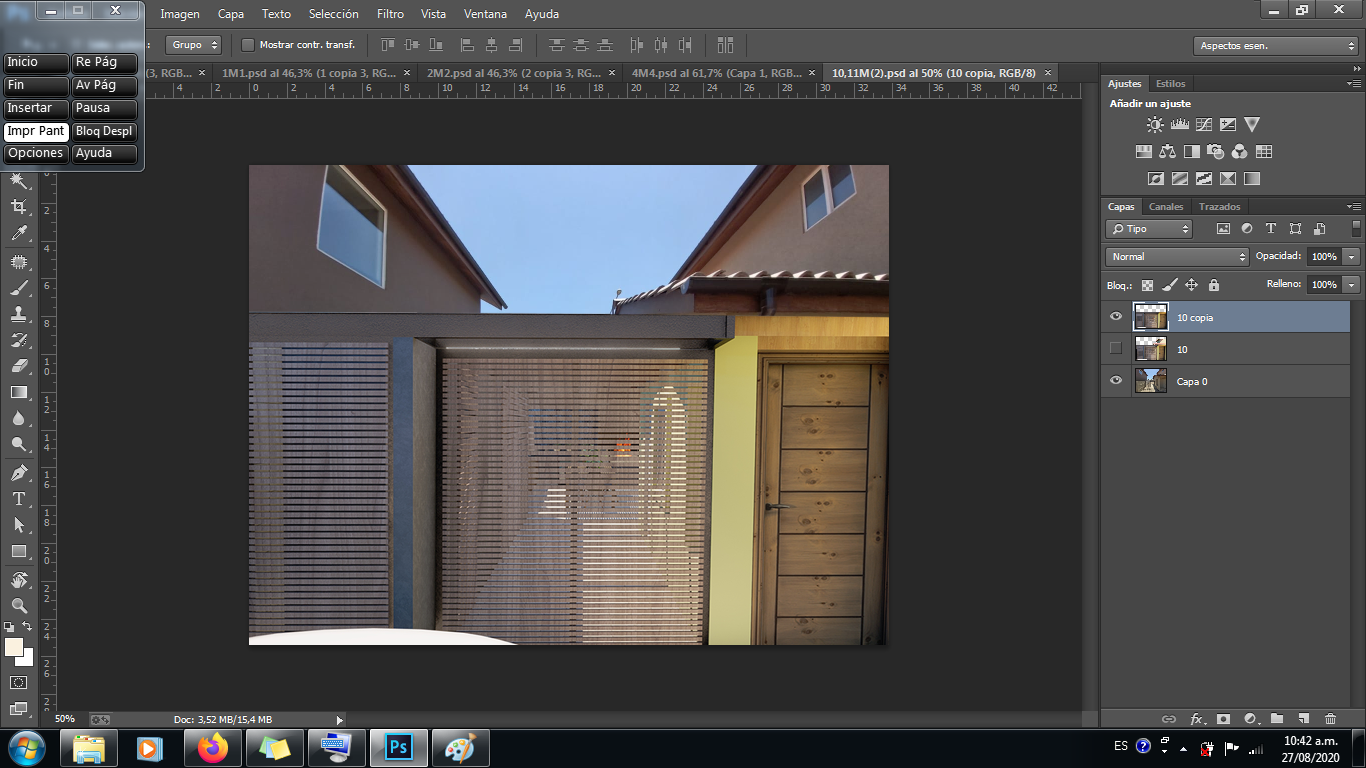Image resolution: width=1366 pixels, height=768 pixels.
Task: Select the Gradient tool
Action: point(19,392)
